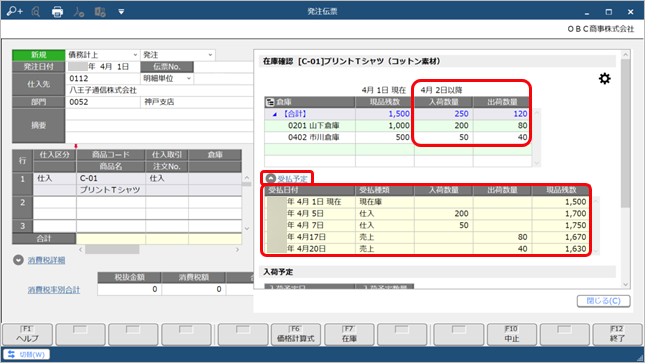This screenshot has width=645, height=363.
Task: Click the 商品コード column header
Action: [x=111, y=155]
